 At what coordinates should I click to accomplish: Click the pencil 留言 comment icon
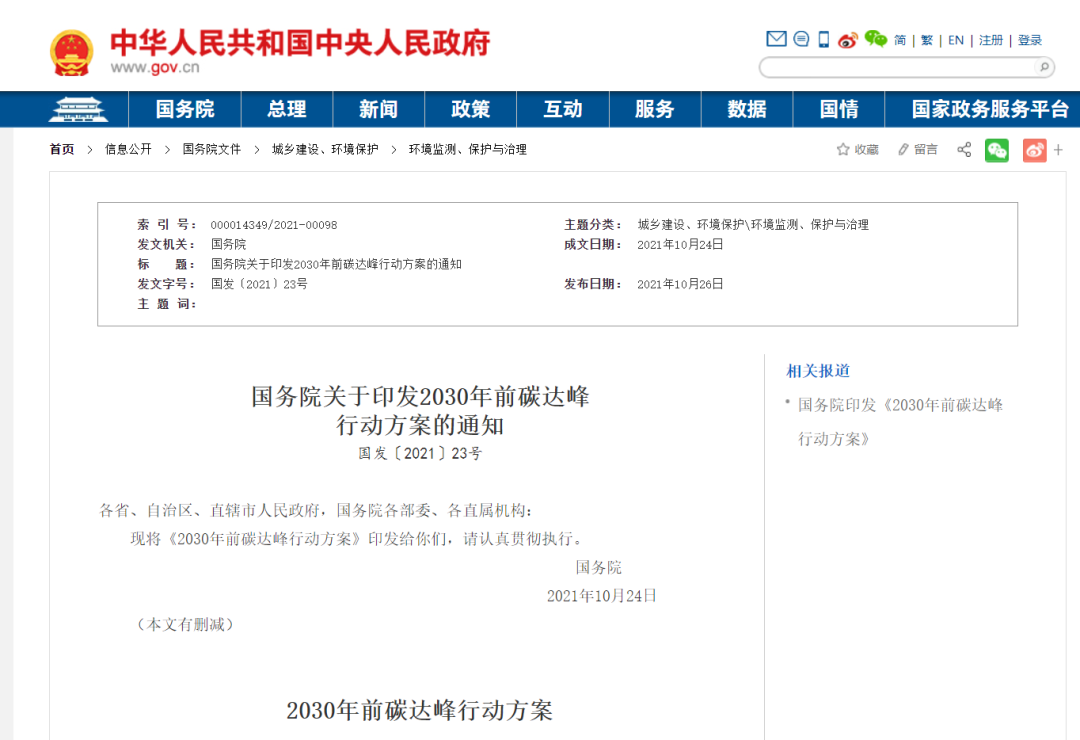[x=918, y=150]
